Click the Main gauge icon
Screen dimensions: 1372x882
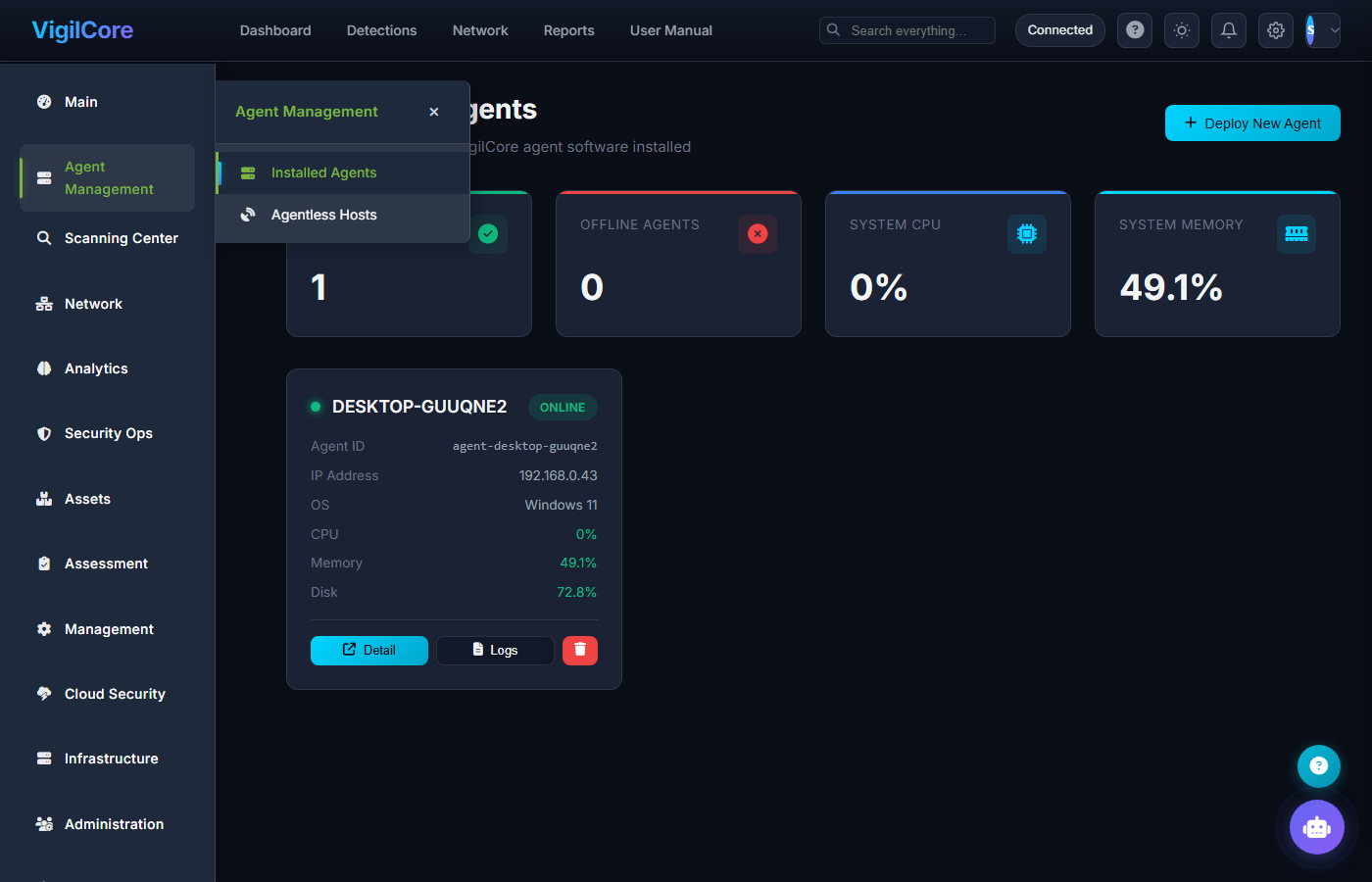pos(44,102)
